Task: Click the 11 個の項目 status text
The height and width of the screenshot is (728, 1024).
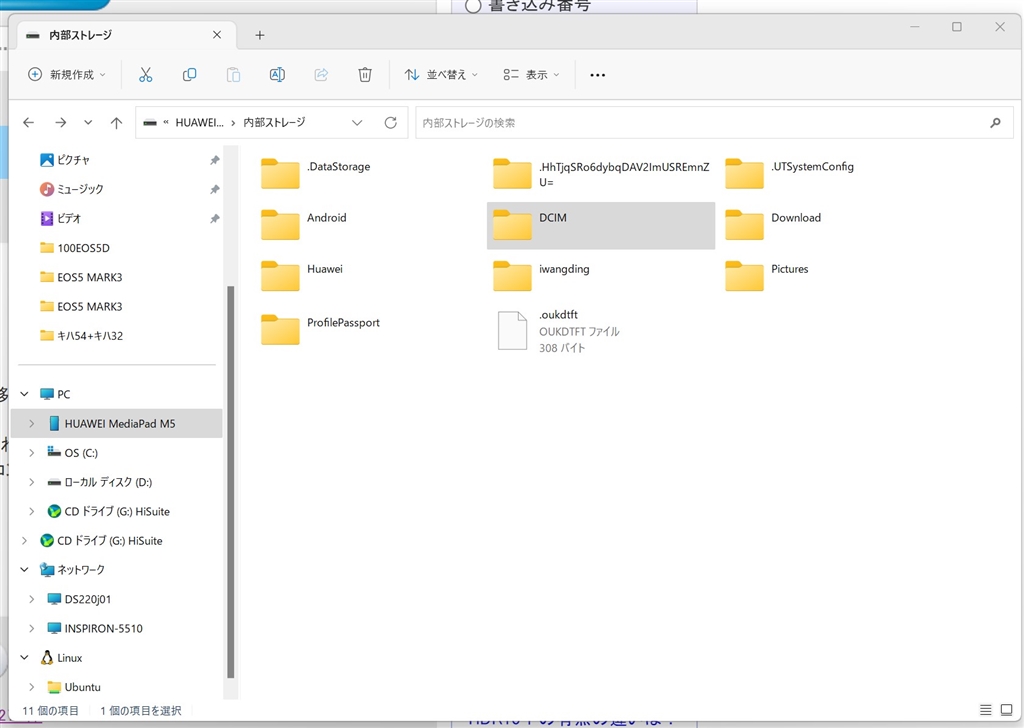Action: (x=51, y=710)
